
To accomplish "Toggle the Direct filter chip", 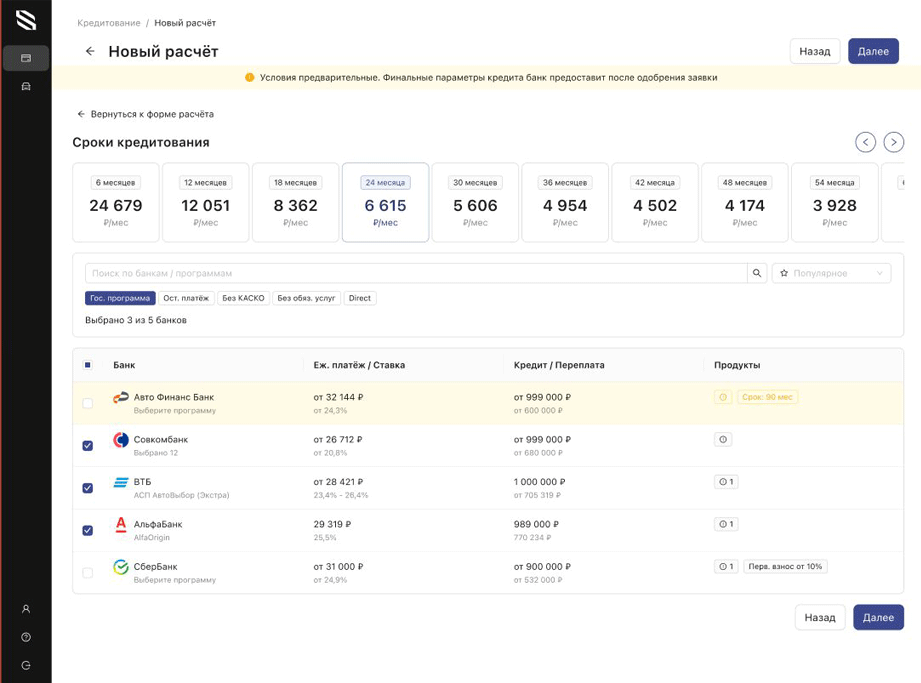I will pos(359,298).
